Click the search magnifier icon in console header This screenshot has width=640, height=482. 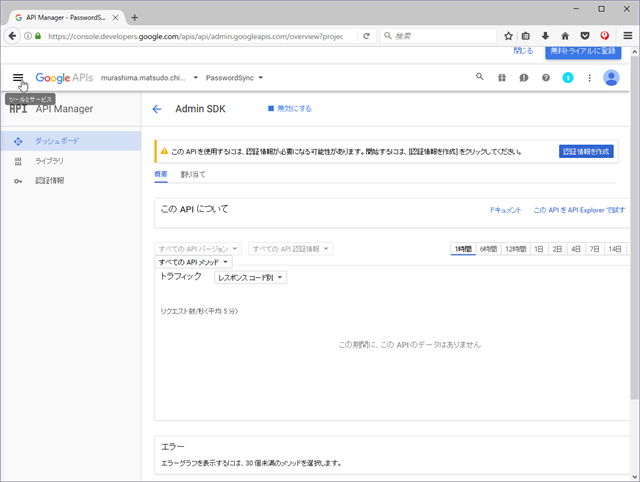click(480, 77)
